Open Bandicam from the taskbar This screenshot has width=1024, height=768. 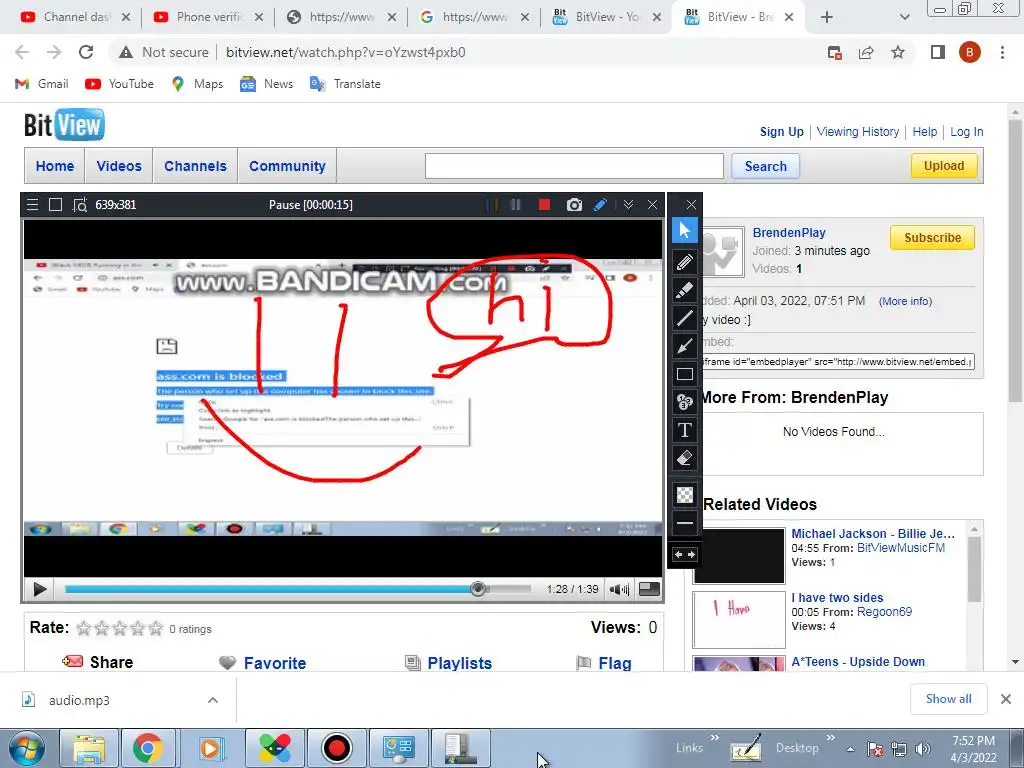coord(338,748)
